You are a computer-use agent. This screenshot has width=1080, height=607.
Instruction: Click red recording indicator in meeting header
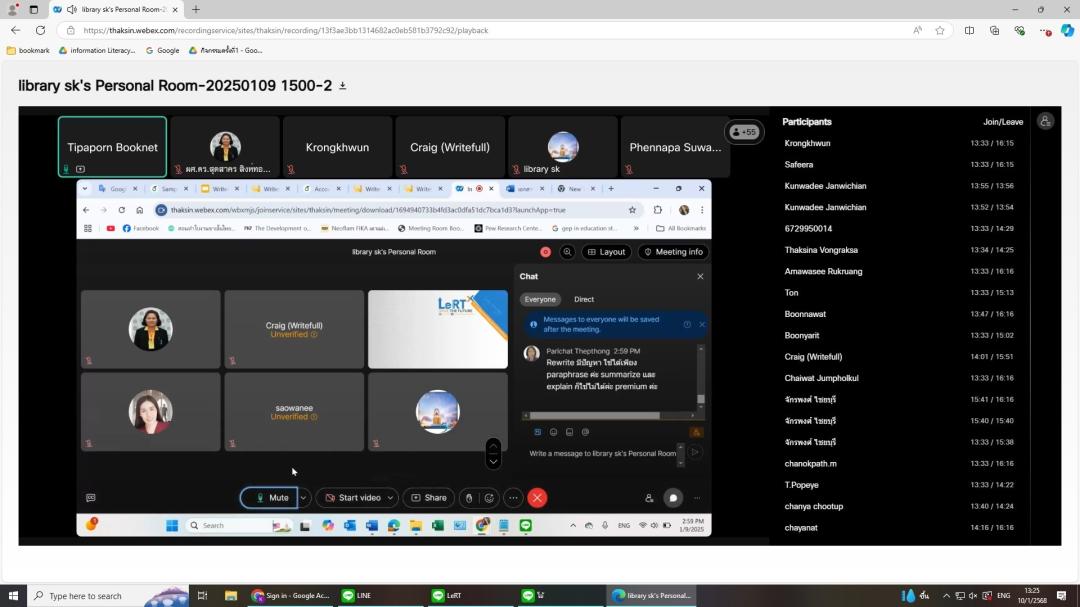click(546, 252)
